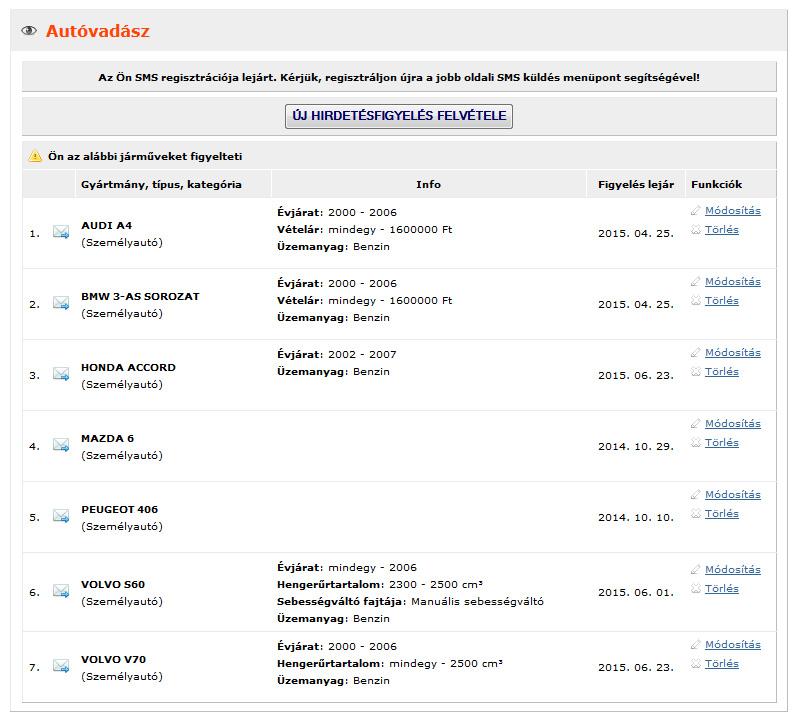Click the envelope icon in BMW 3-AS SOROZAT row
Image resolution: width=795 pixels, height=723 pixels.
click(x=61, y=303)
